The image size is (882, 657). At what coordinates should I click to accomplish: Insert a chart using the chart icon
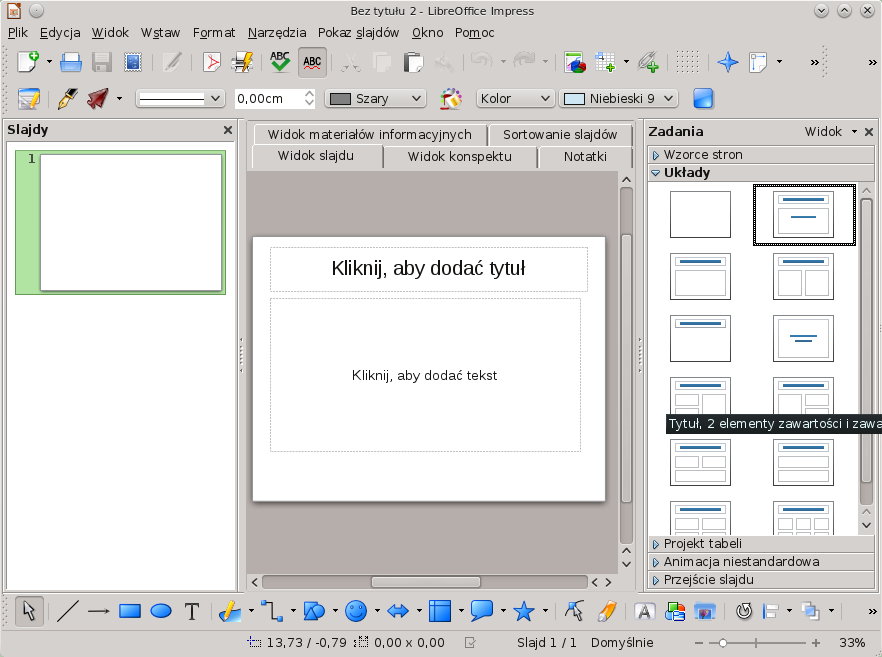(x=574, y=62)
